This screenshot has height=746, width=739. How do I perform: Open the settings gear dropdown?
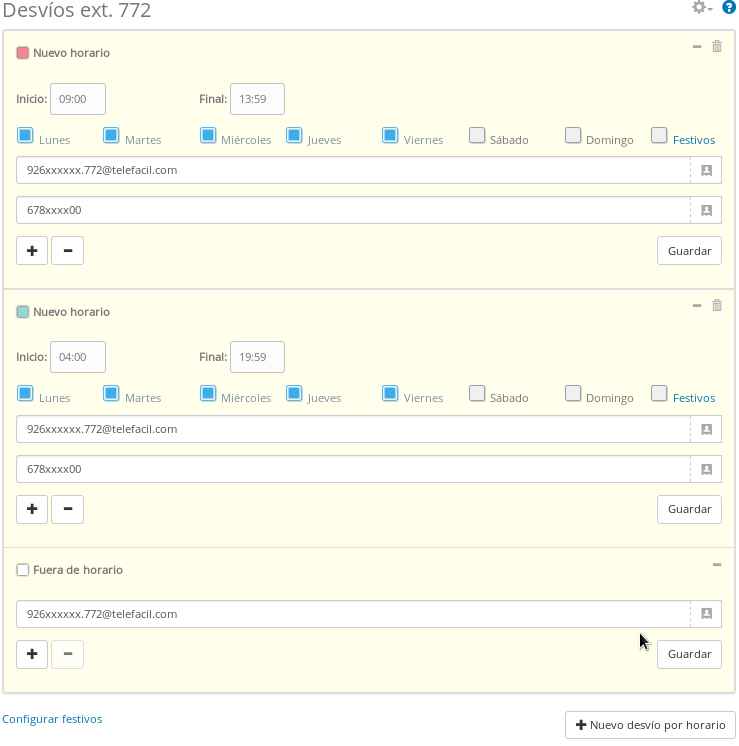click(702, 8)
